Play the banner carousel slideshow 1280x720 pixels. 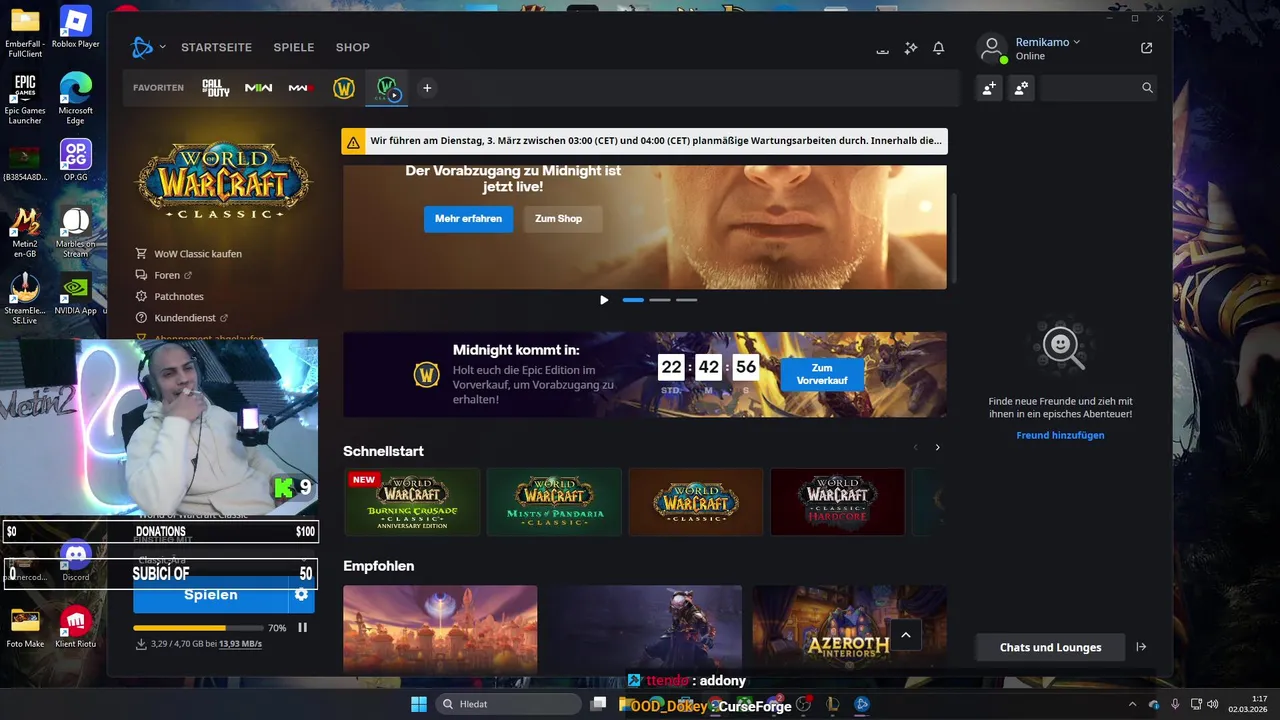click(x=604, y=300)
